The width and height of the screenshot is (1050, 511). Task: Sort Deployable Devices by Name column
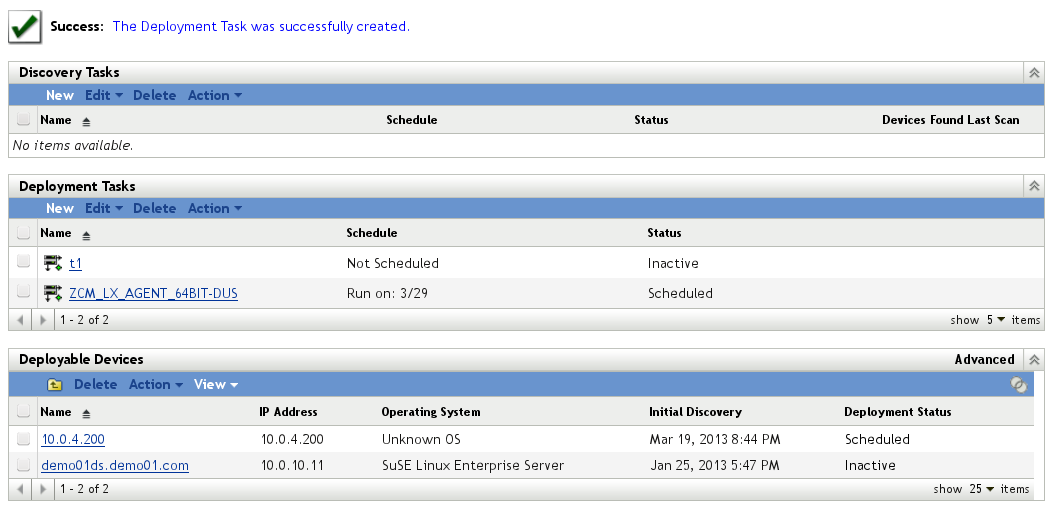[x=56, y=412]
